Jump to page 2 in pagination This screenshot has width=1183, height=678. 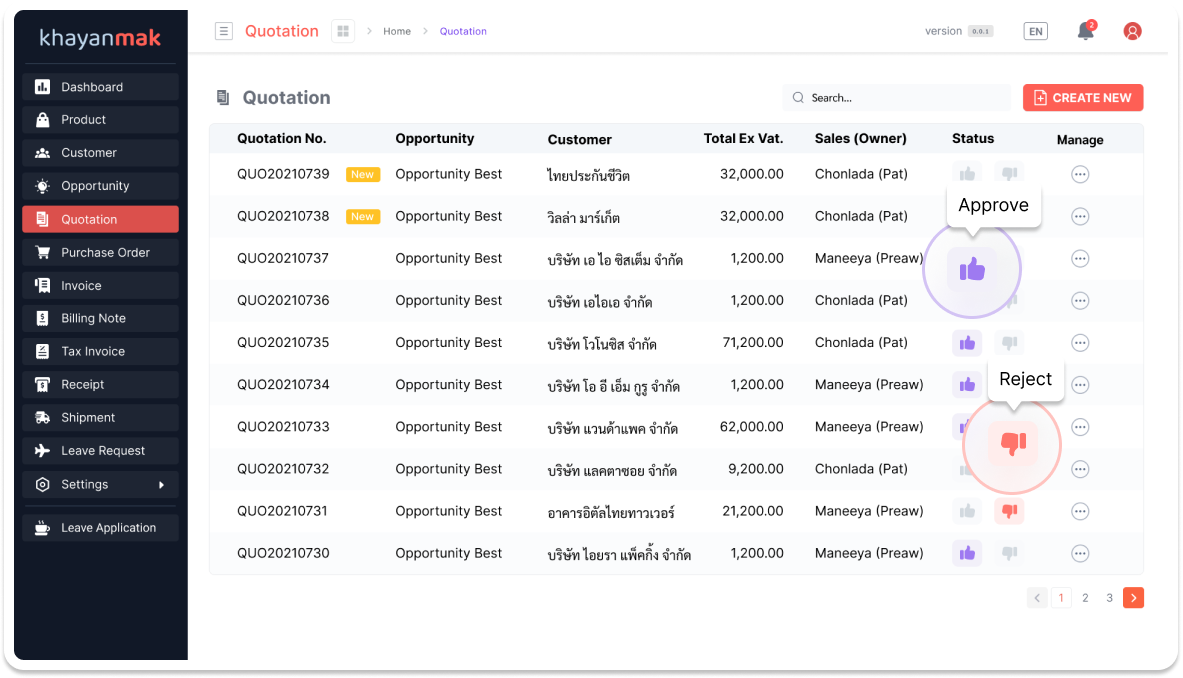point(1085,598)
